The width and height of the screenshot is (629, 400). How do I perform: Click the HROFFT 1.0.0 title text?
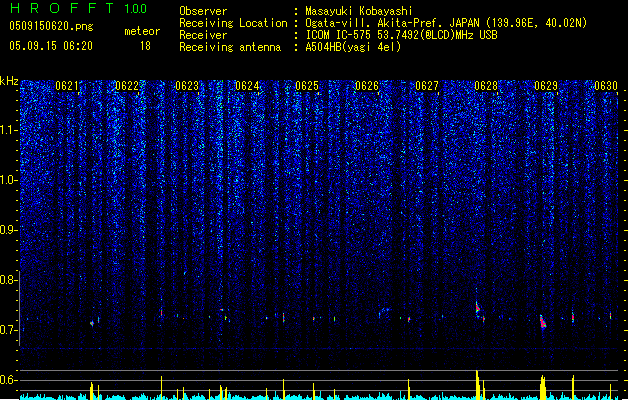tap(78, 8)
